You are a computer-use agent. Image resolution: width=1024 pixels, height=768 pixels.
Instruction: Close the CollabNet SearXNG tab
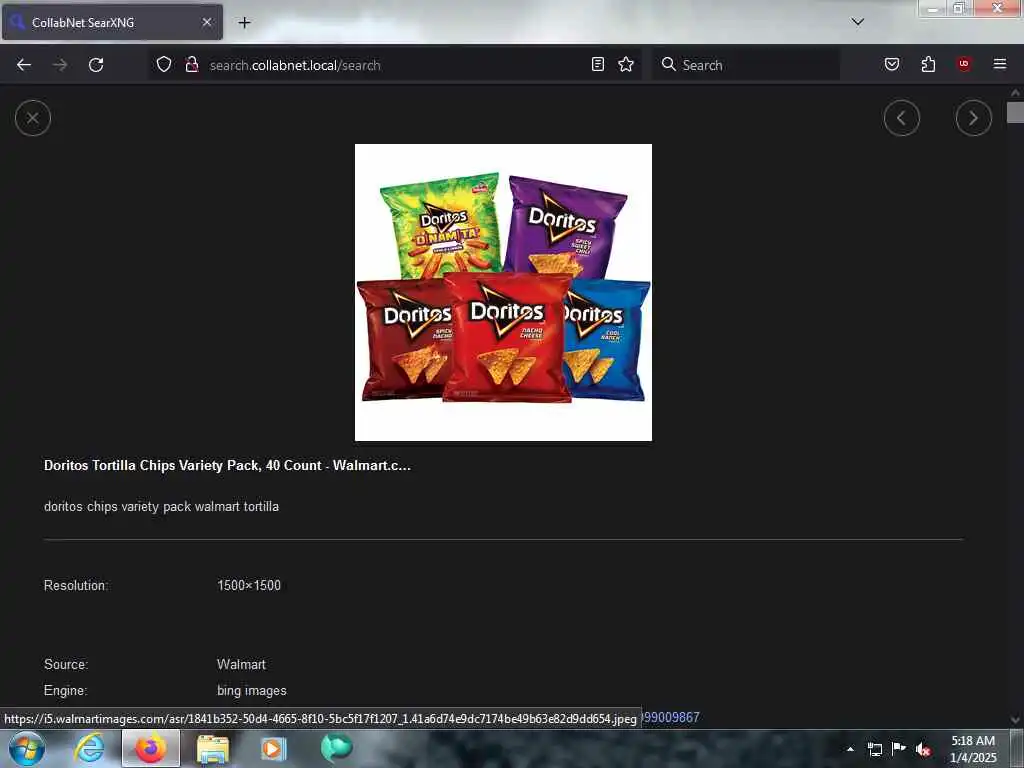pos(206,22)
